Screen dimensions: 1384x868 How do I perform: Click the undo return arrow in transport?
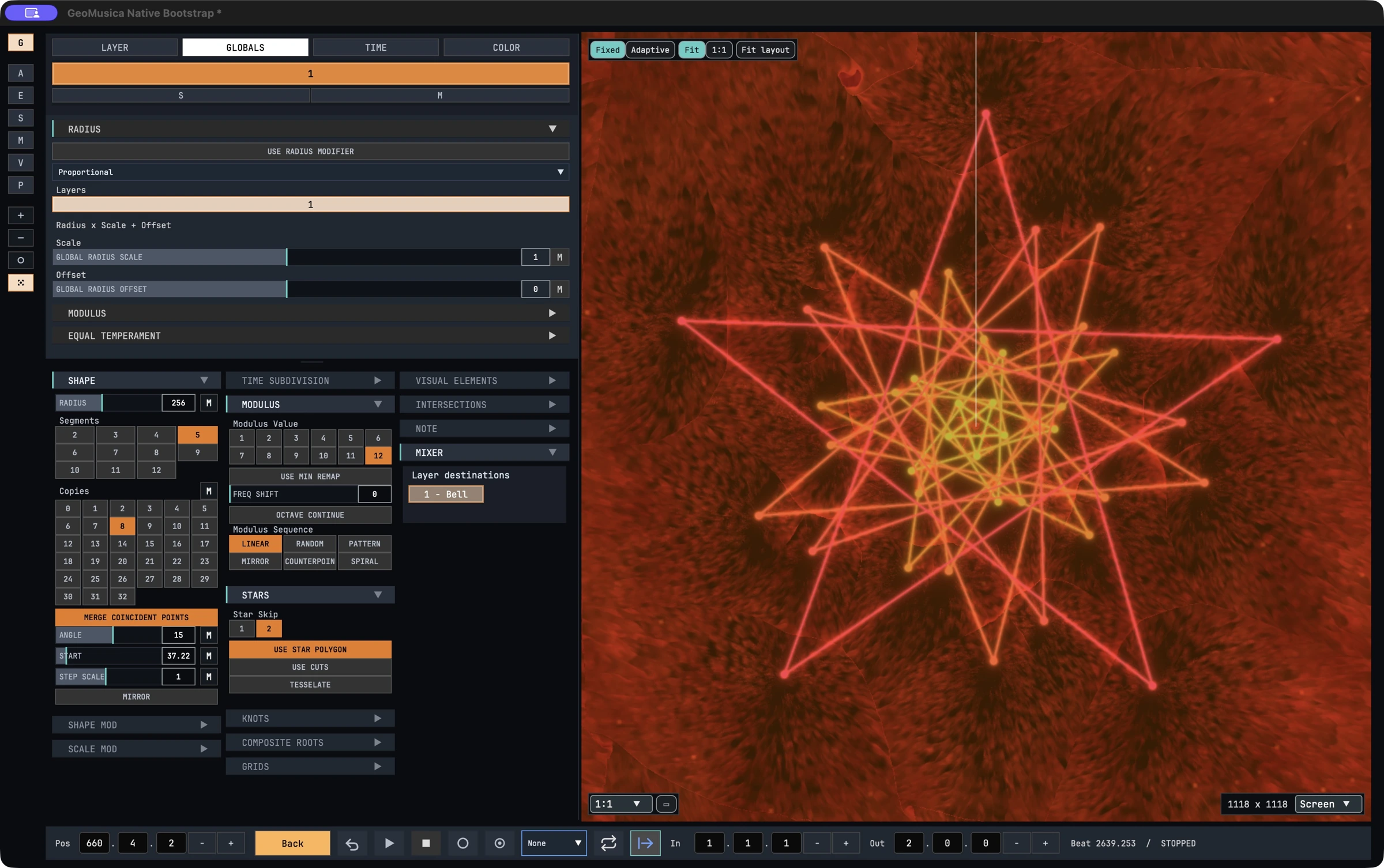click(352, 843)
